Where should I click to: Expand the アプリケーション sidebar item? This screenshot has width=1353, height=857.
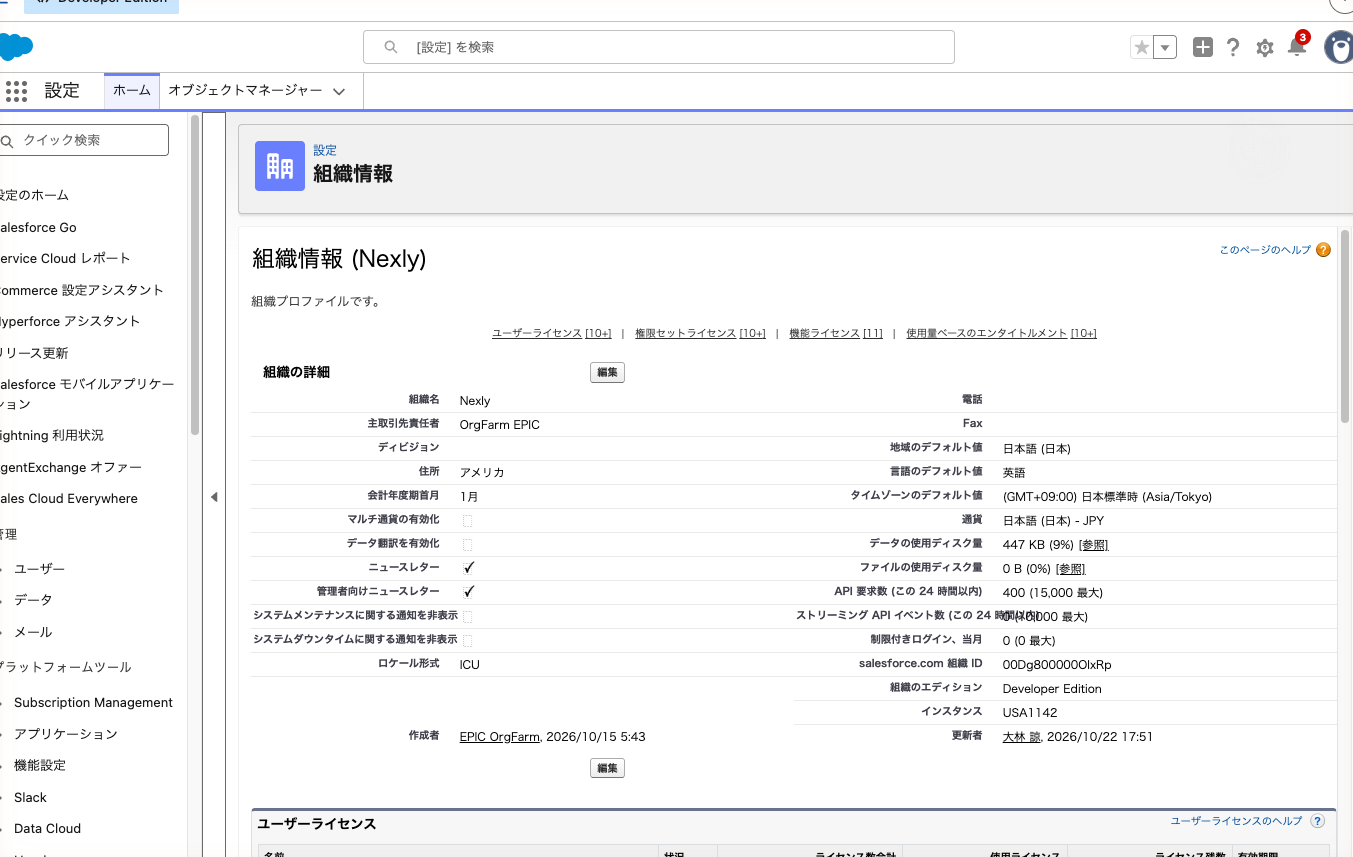click(66, 734)
